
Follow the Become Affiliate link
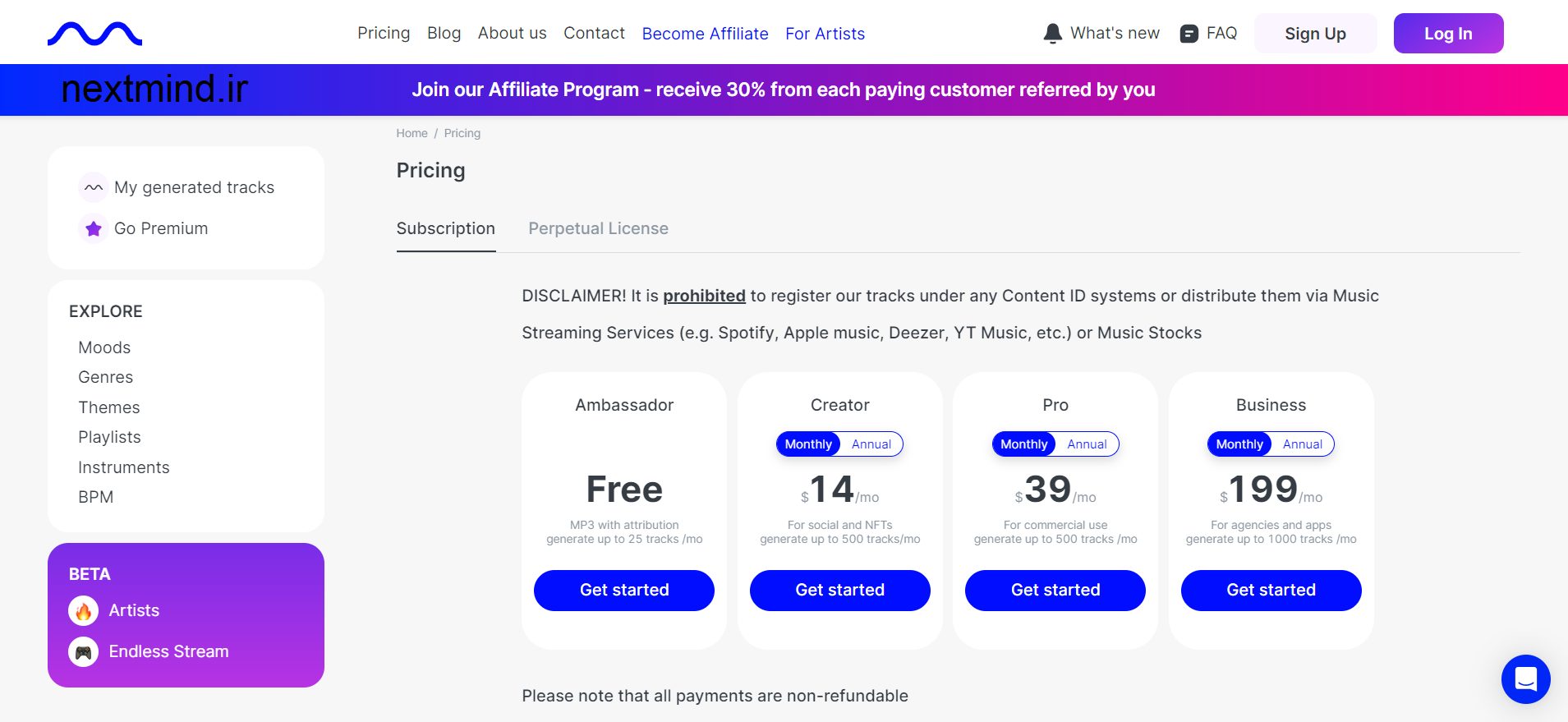[705, 34]
